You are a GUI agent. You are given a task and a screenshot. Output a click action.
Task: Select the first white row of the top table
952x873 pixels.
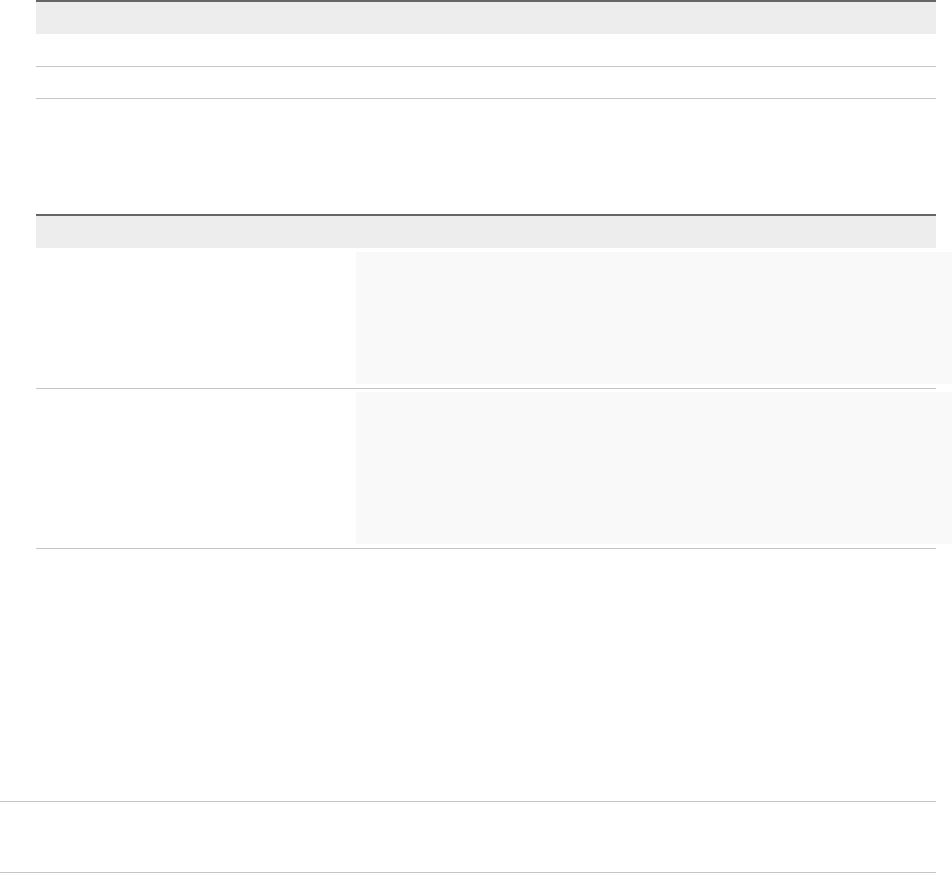click(x=486, y=50)
